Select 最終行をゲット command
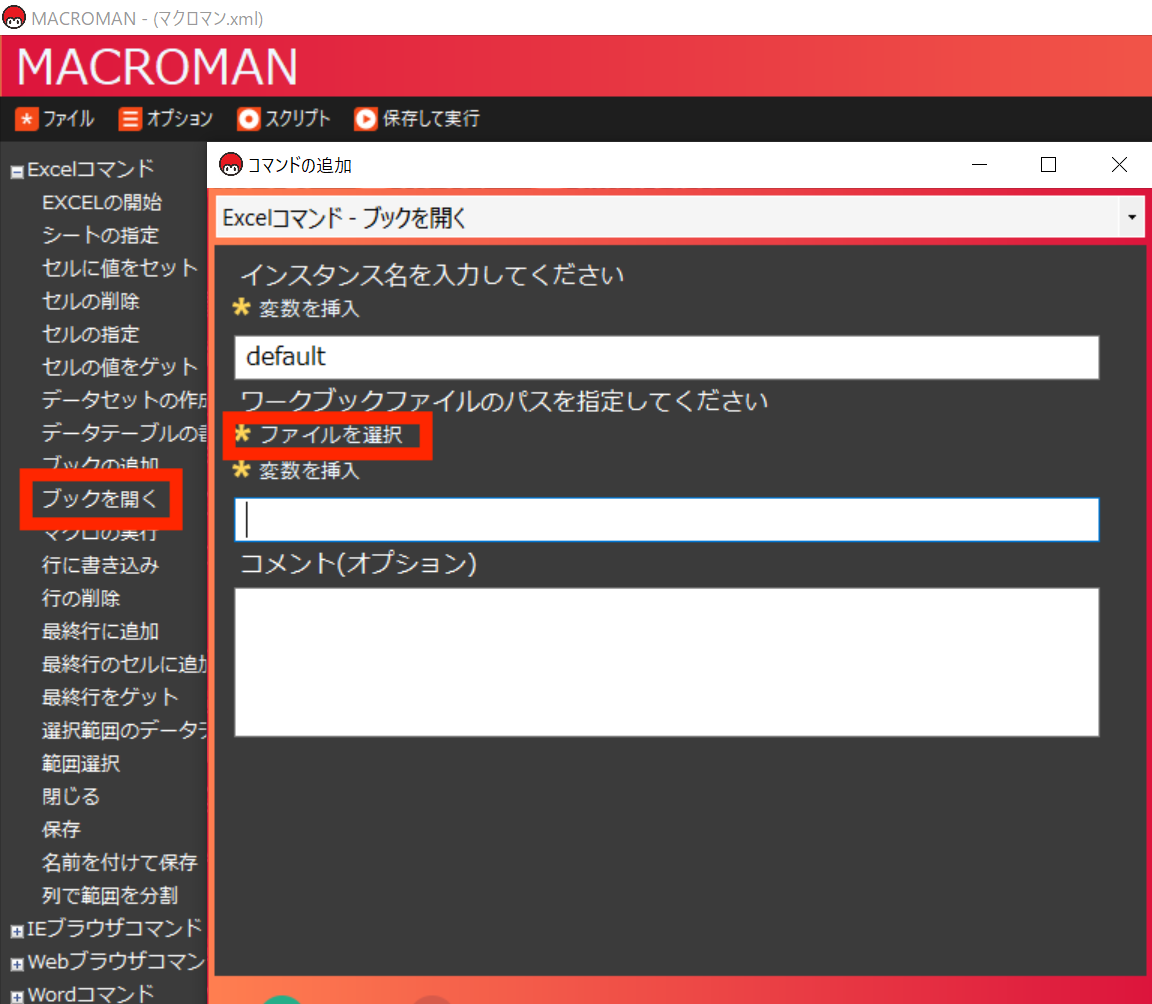Viewport: 1152px width, 1004px height. pos(110,697)
